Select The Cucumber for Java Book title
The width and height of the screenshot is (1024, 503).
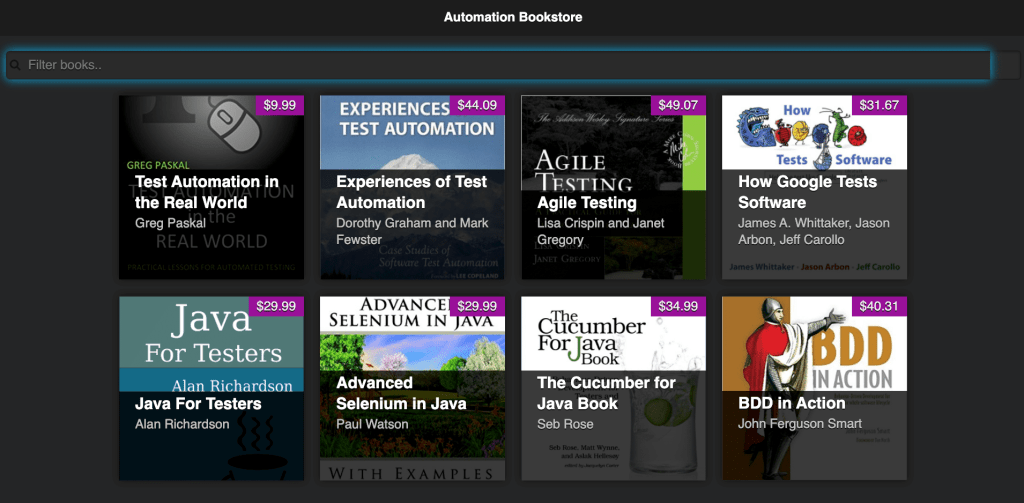pos(606,393)
